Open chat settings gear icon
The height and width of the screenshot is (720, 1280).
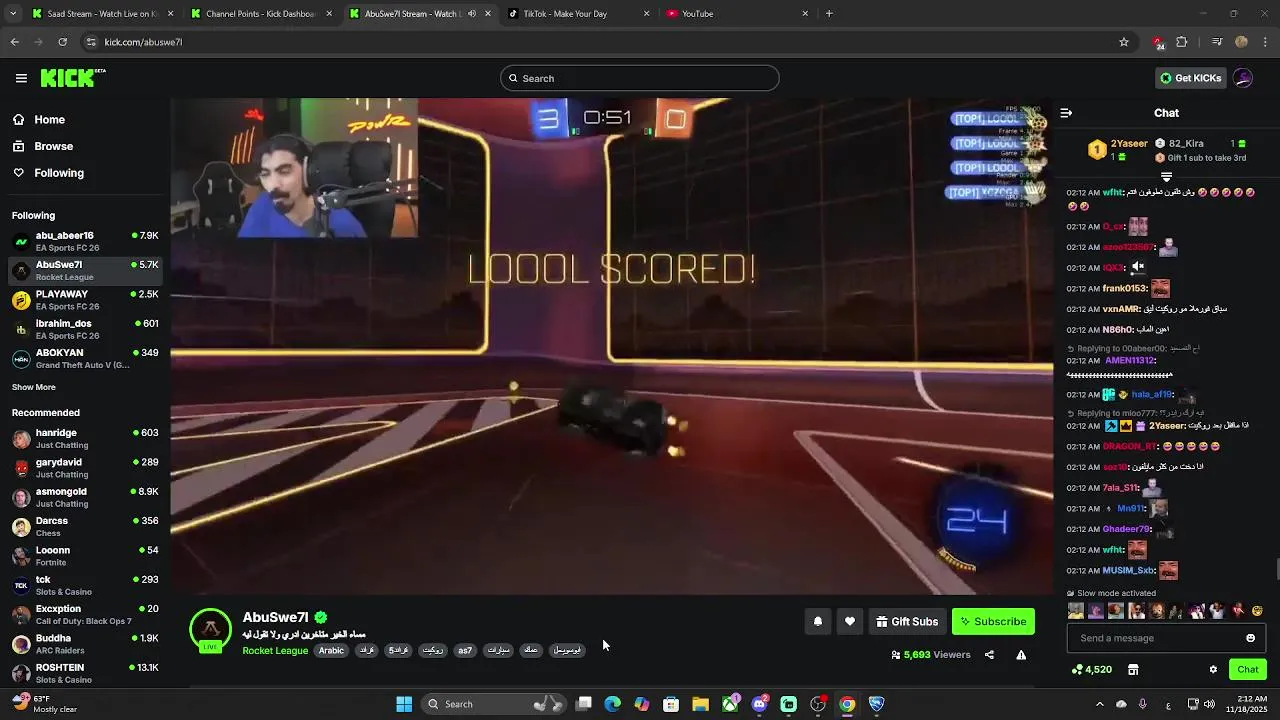pos(1213,670)
